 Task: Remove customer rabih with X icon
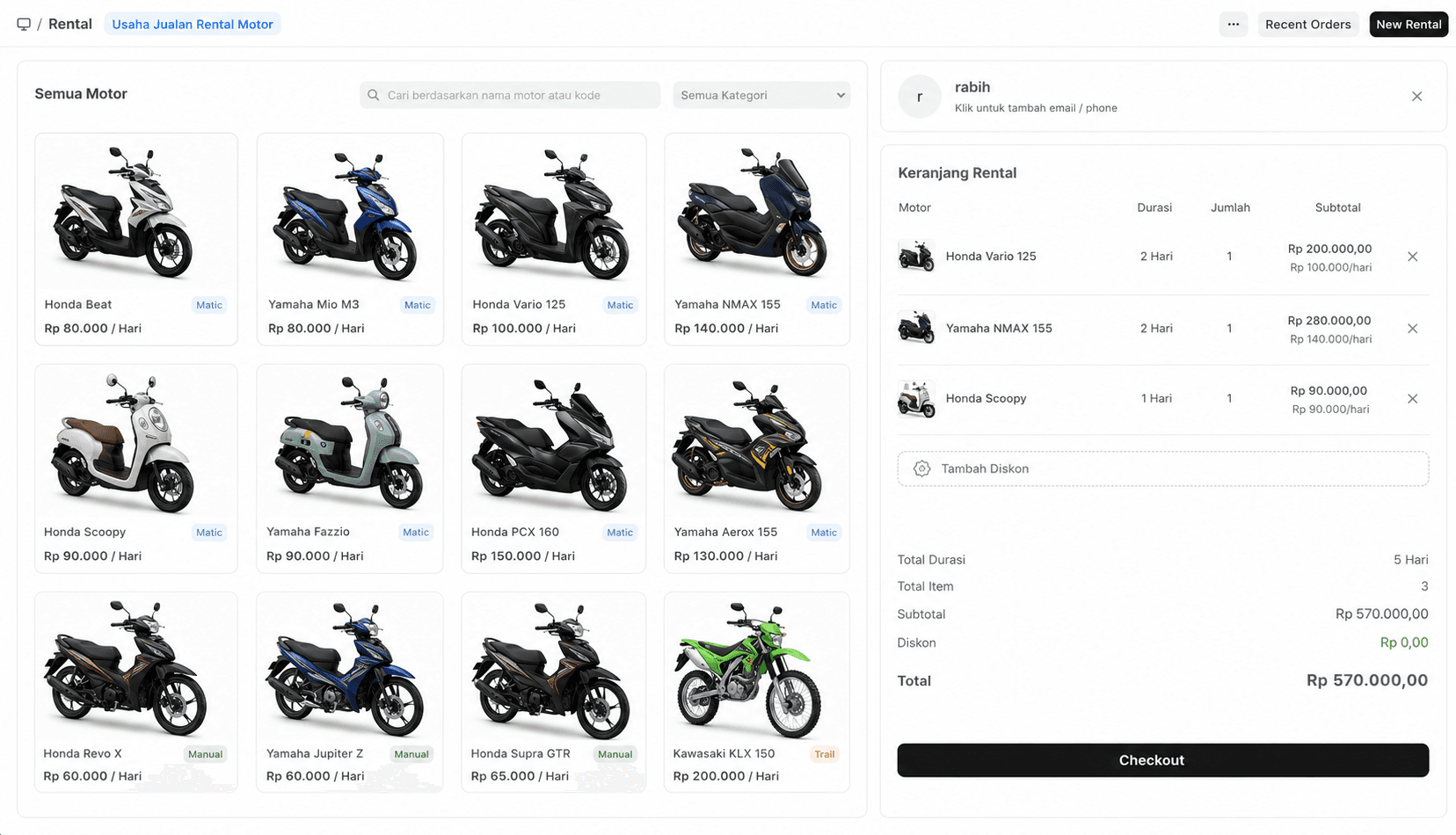pos(1416,97)
